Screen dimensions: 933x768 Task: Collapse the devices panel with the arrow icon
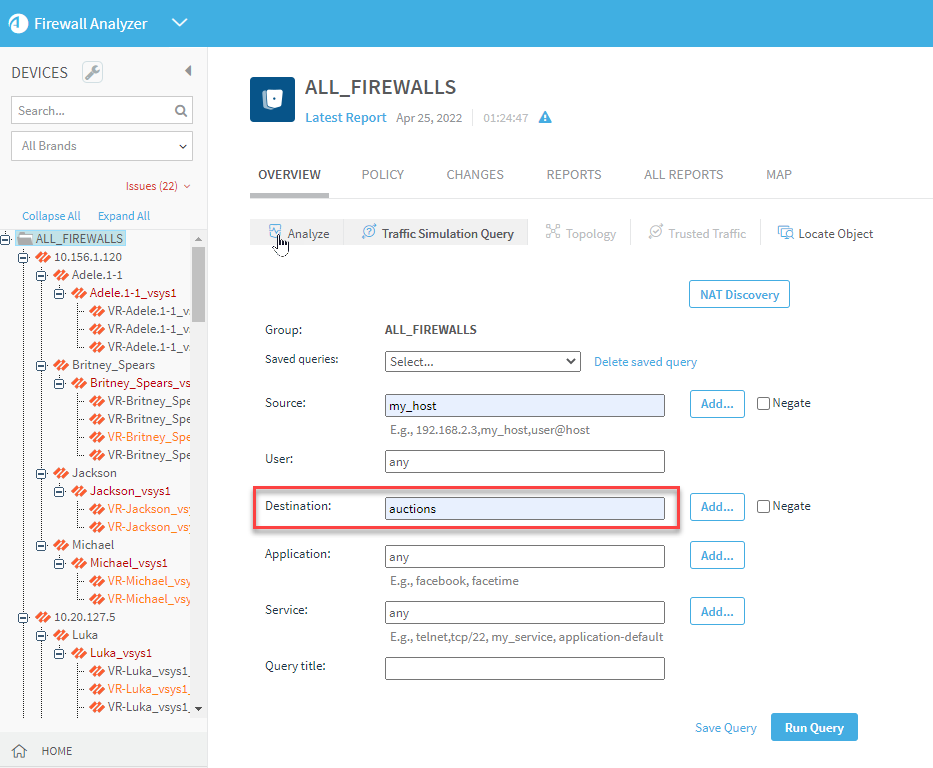click(188, 71)
